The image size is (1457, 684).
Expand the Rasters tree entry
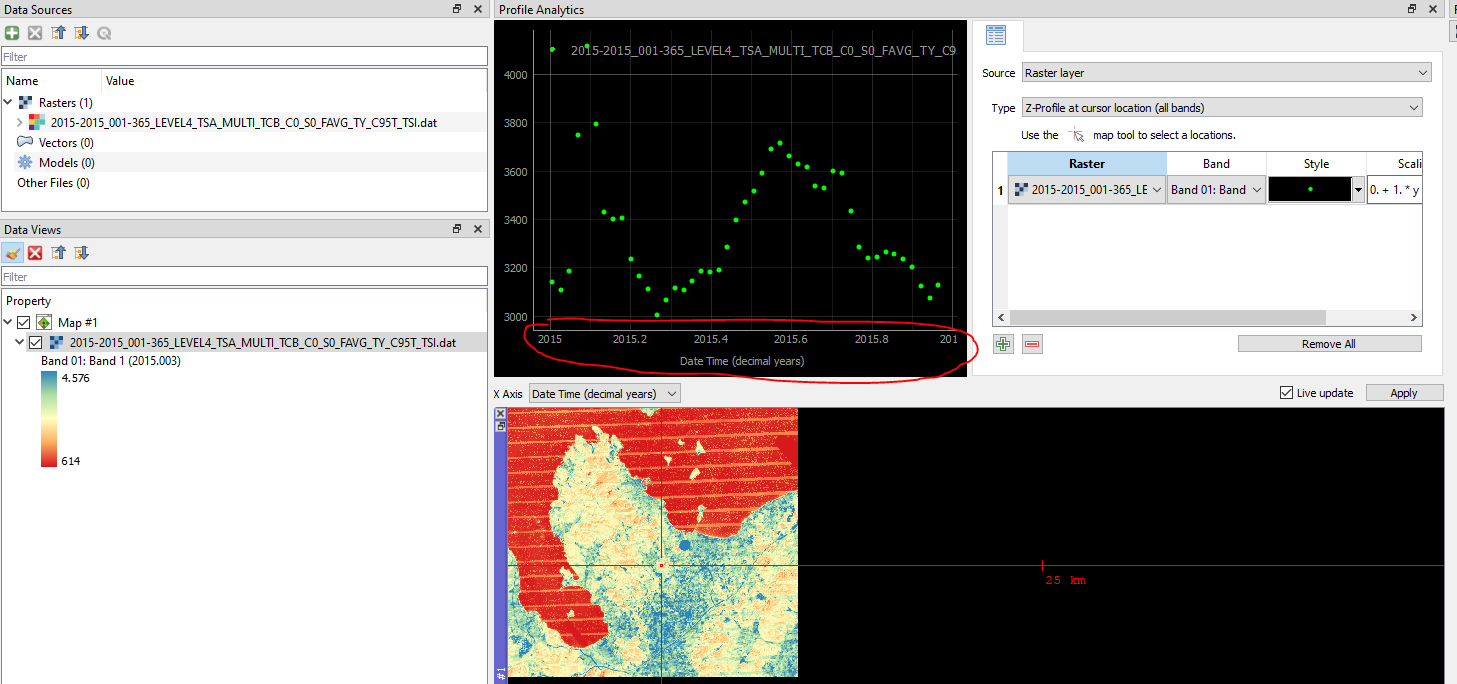click(8, 102)
